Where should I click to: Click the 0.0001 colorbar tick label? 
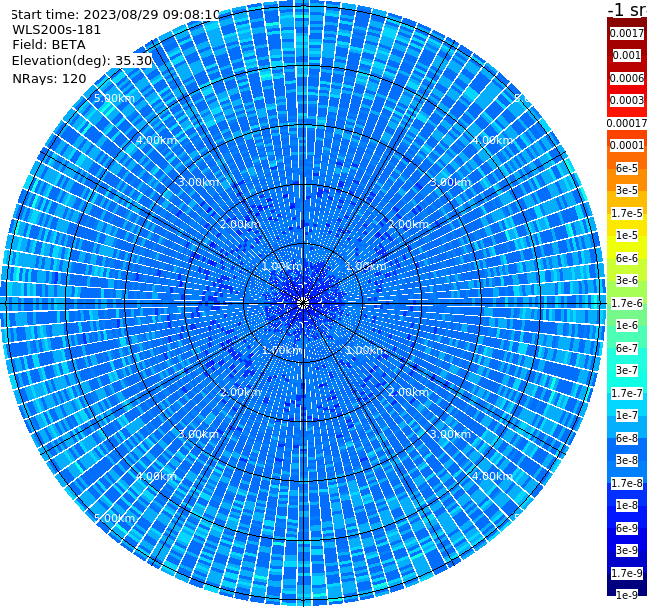[626, 146]
